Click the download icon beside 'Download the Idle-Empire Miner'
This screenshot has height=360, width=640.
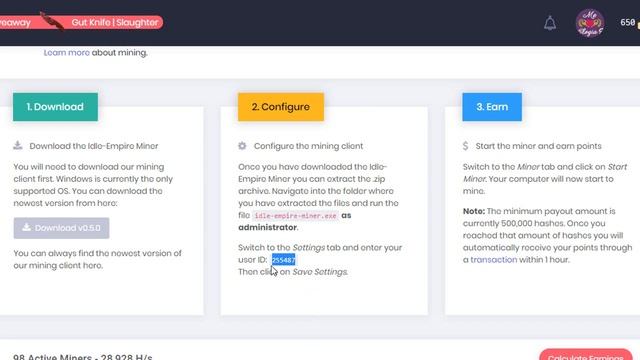click(18, 145)
